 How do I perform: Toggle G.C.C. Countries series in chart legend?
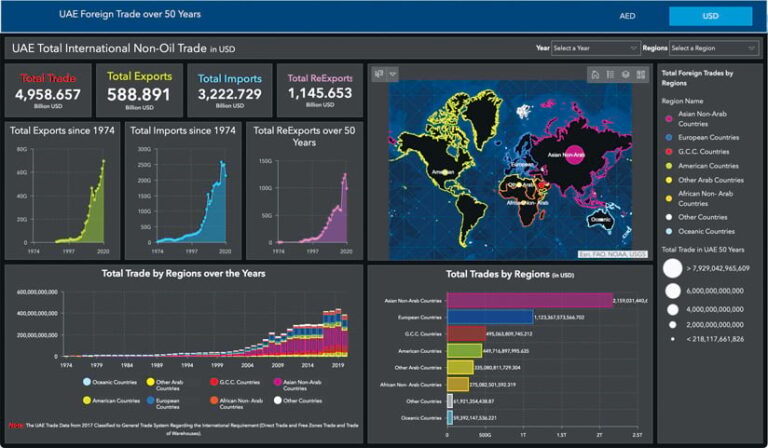(235, 382)
